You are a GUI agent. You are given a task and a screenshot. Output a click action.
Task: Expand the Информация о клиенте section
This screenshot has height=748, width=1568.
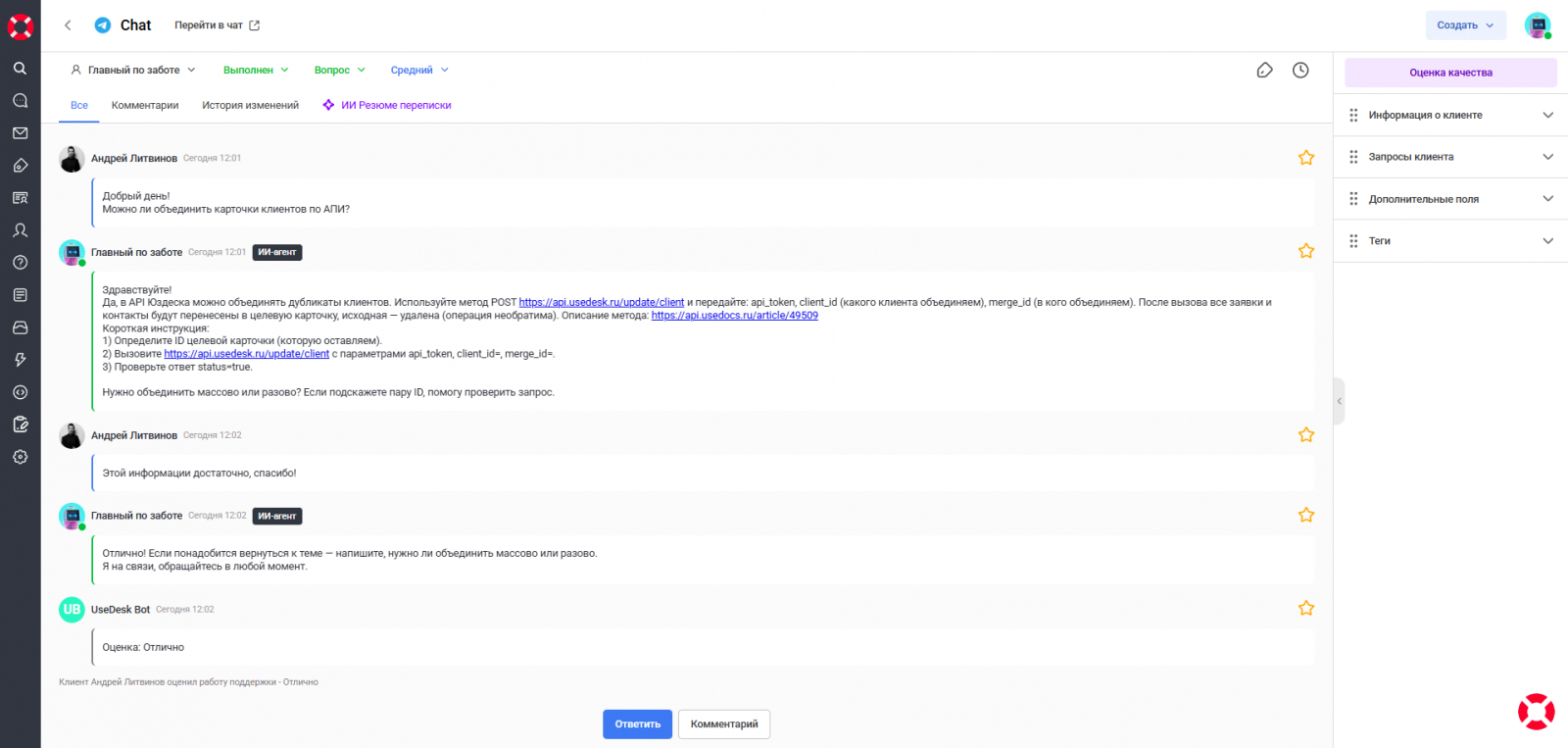[1450, 116]
